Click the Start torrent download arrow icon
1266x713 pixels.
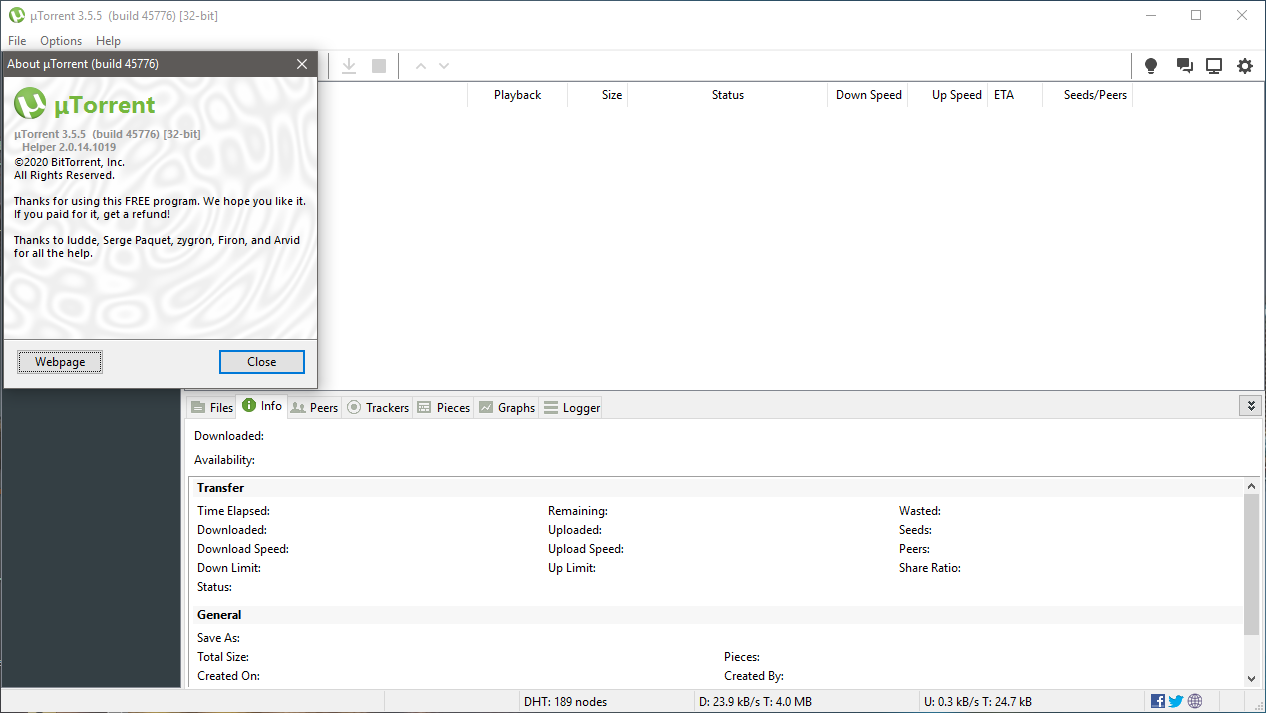349,66
